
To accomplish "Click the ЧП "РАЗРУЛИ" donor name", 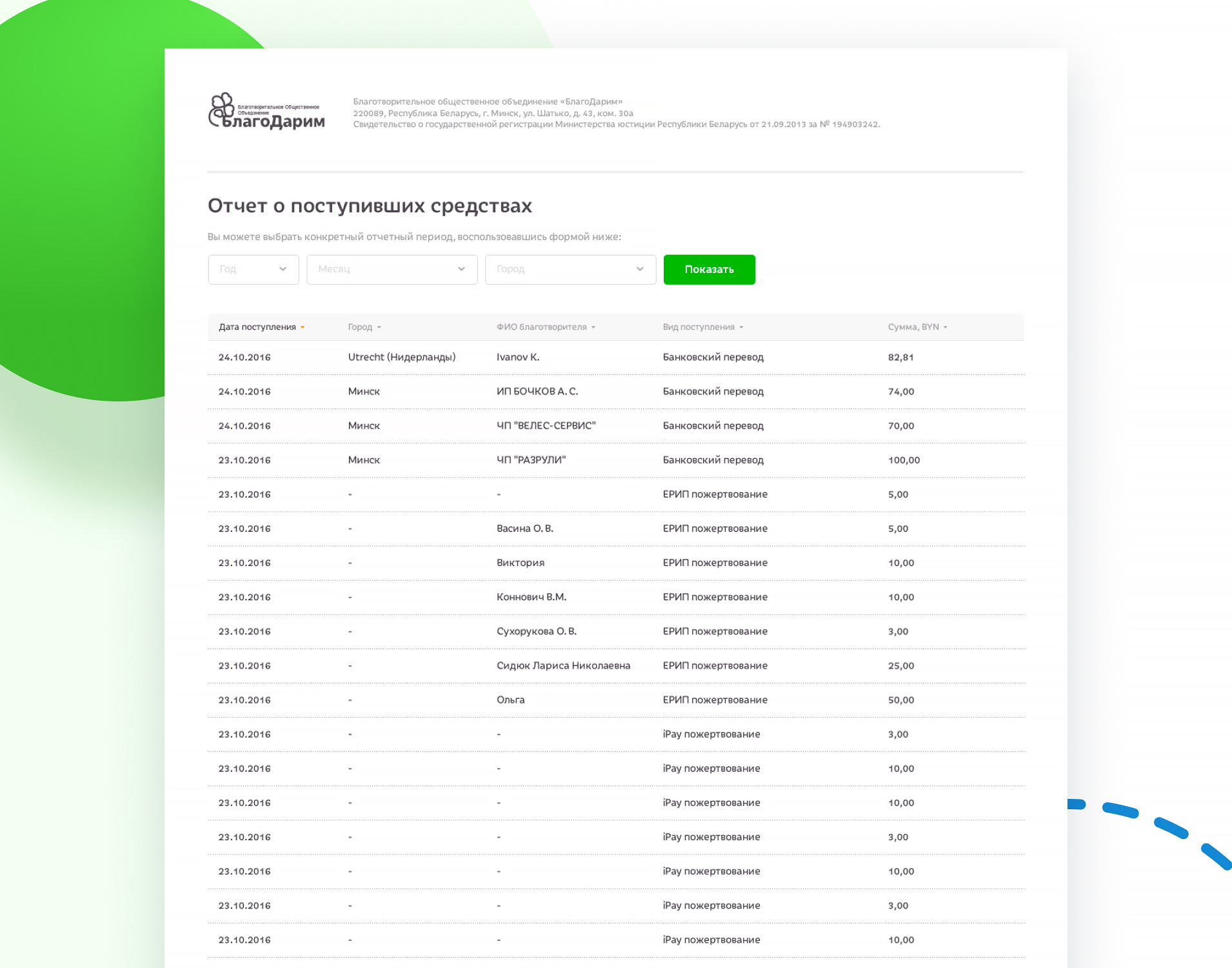I will tap(531, 460).
